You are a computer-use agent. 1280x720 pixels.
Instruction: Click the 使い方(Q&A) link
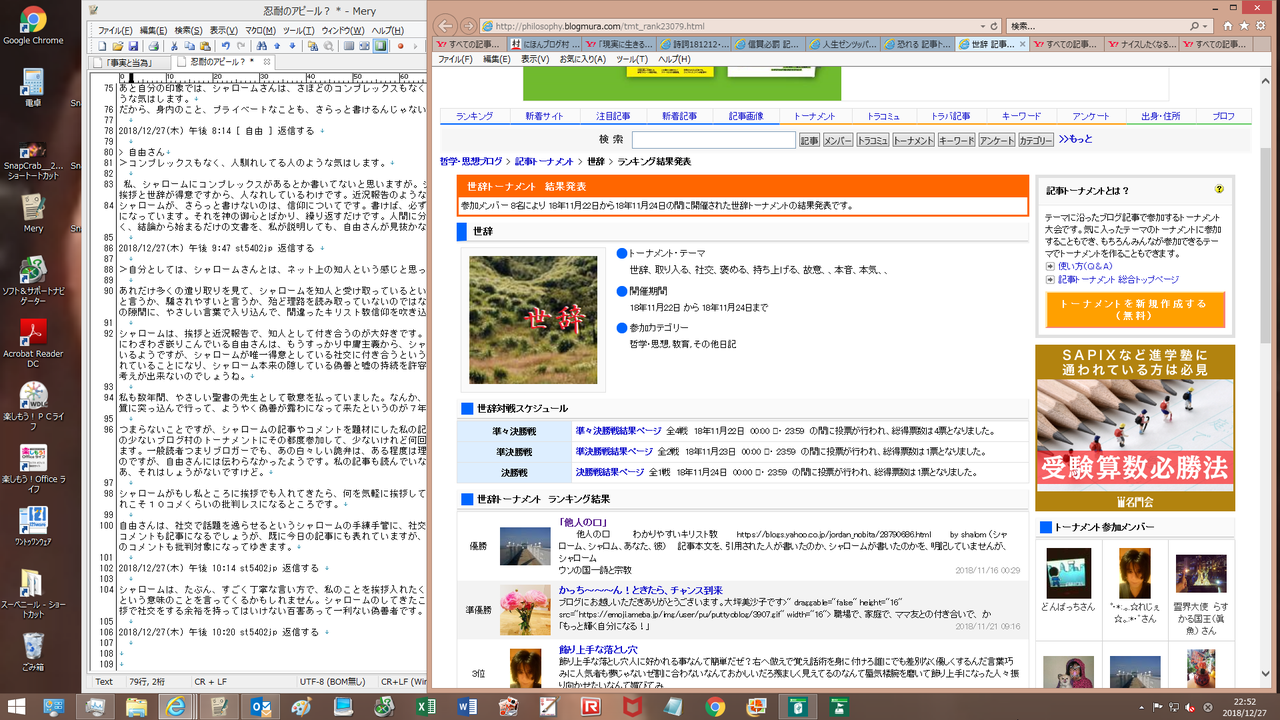click(1085, 266)
